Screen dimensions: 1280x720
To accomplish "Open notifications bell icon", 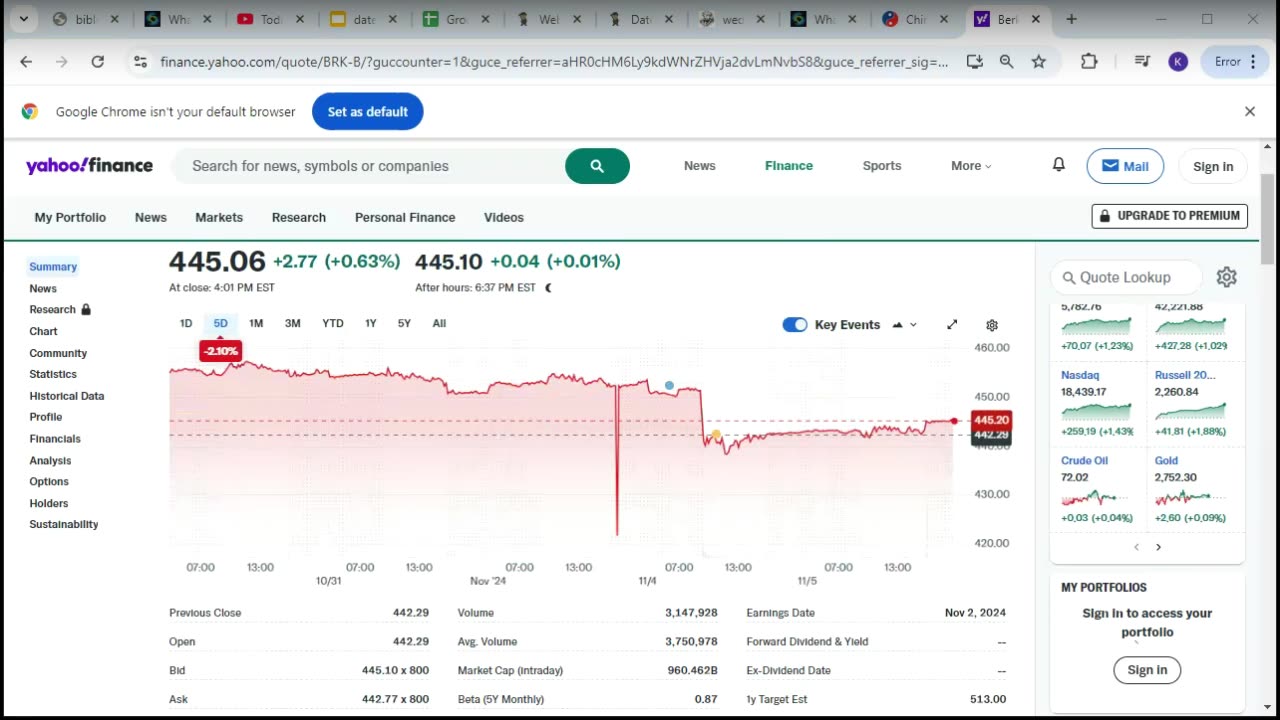I will tap(1058, 165).
